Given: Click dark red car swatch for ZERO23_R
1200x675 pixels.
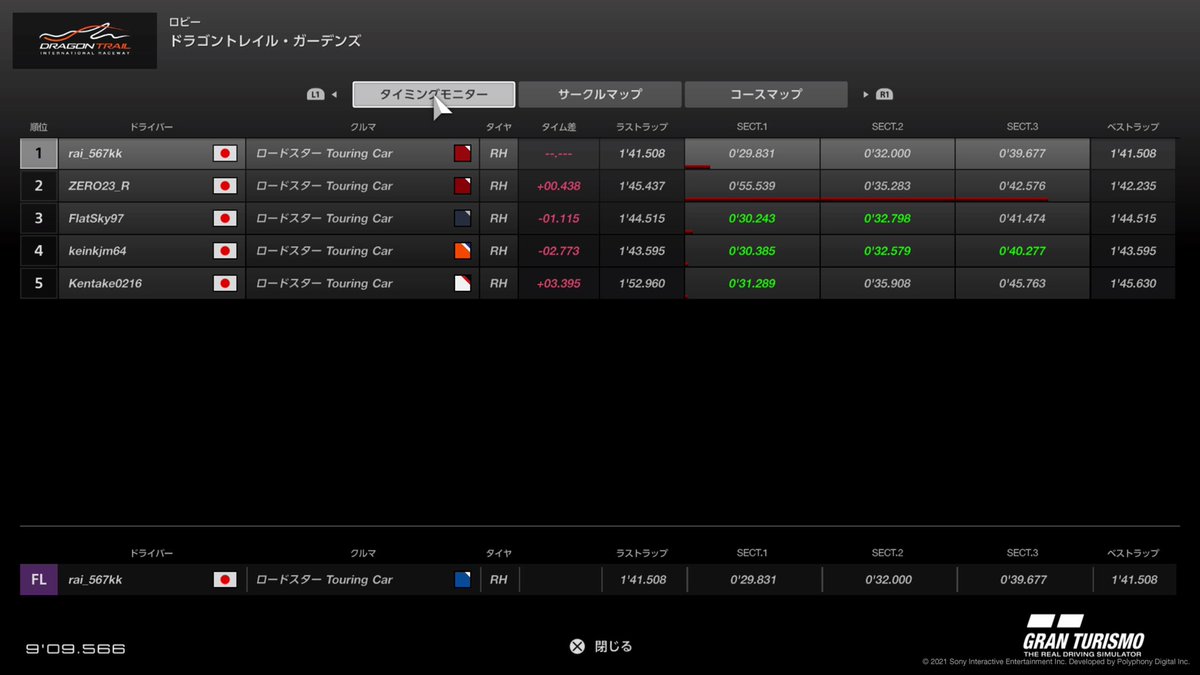Looking at the screenshot, I should click(462, 186).
